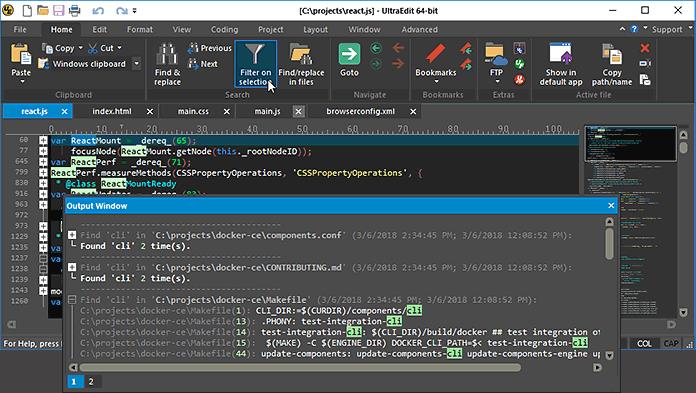The height and width of the screenshot is (393, 696).
Task: Open quick access toolbar customize dropdown
Action: tap(134, 11)
